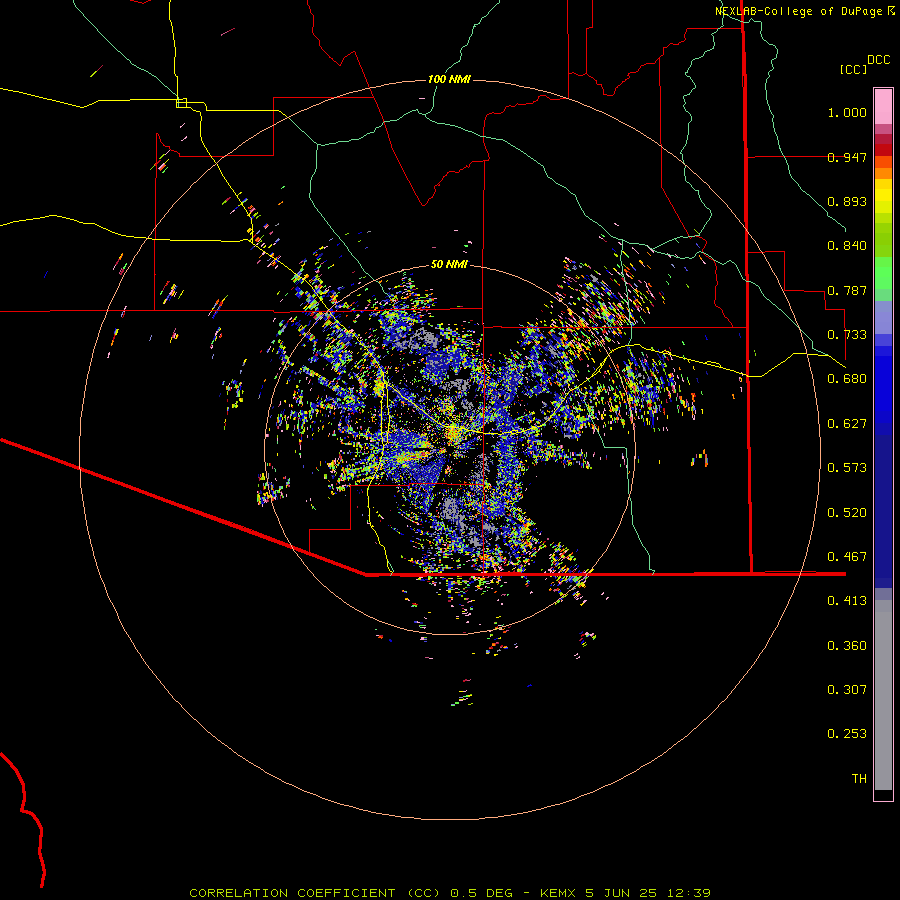Click the 0.947 color scale value
This screenshot has width=900, height=900.
click(x=847, y=157)
